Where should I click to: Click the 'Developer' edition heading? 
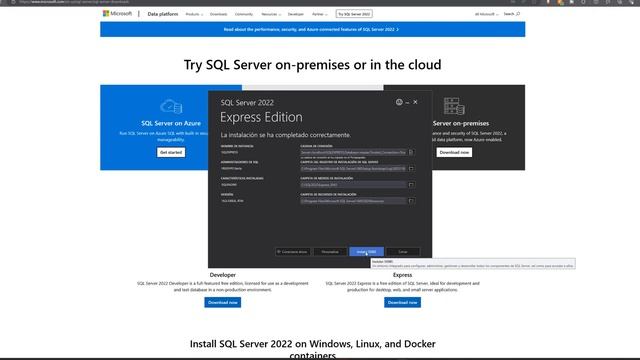(x=222, y=275)
